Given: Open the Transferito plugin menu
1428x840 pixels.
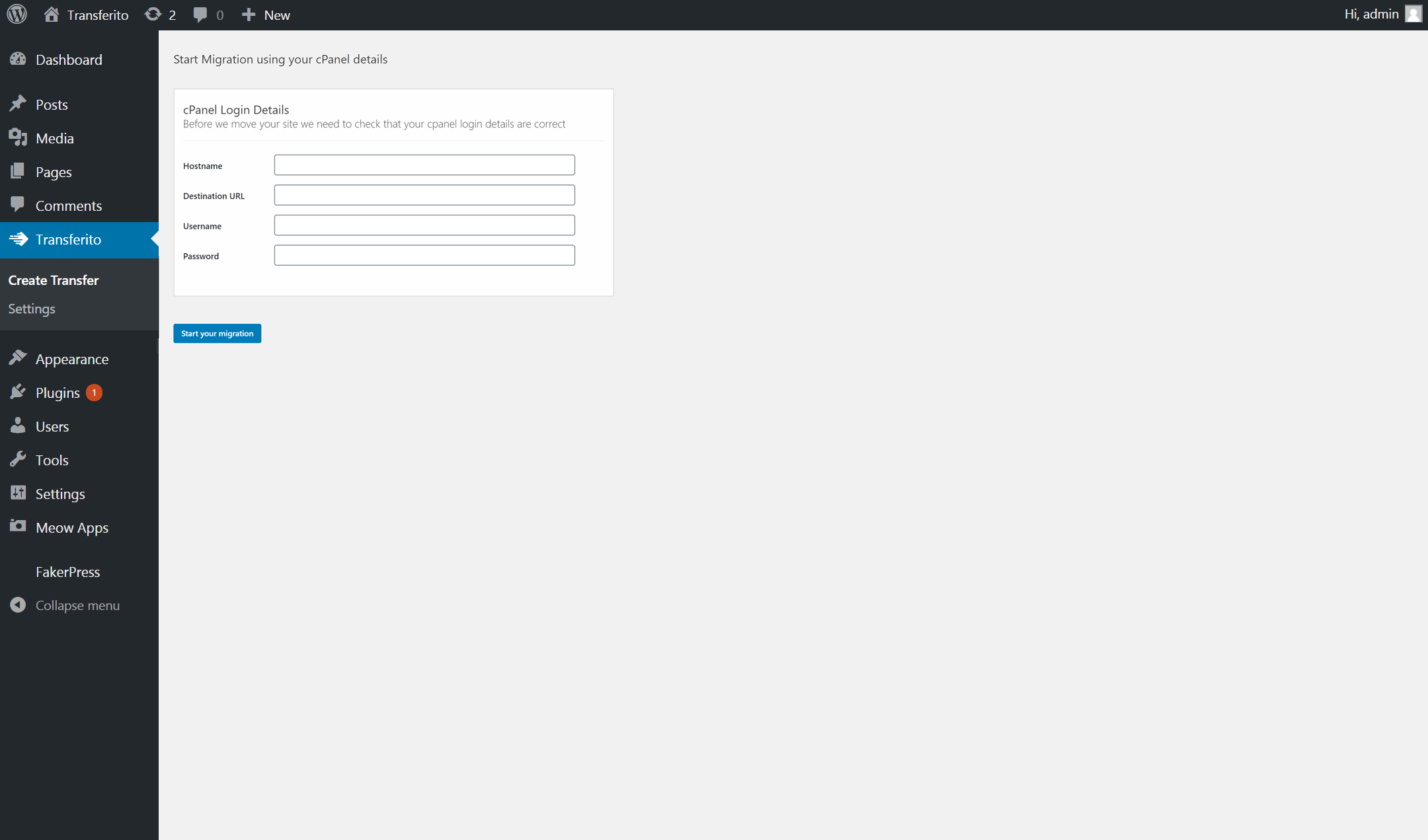Looking at the screenshot, I should [x=67, y=239].
